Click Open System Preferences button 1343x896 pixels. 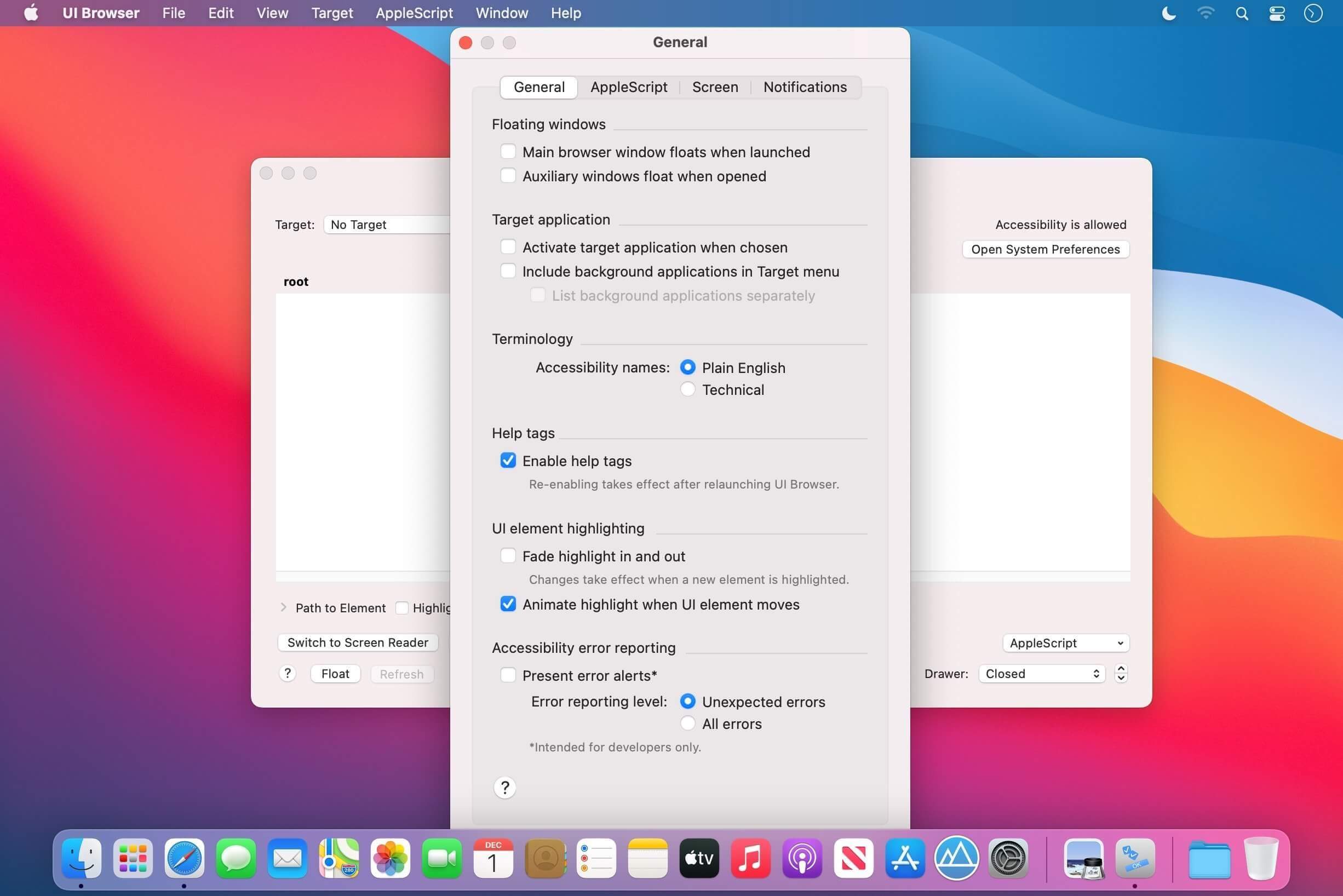pyautogui.click(x=1046, y=249)
